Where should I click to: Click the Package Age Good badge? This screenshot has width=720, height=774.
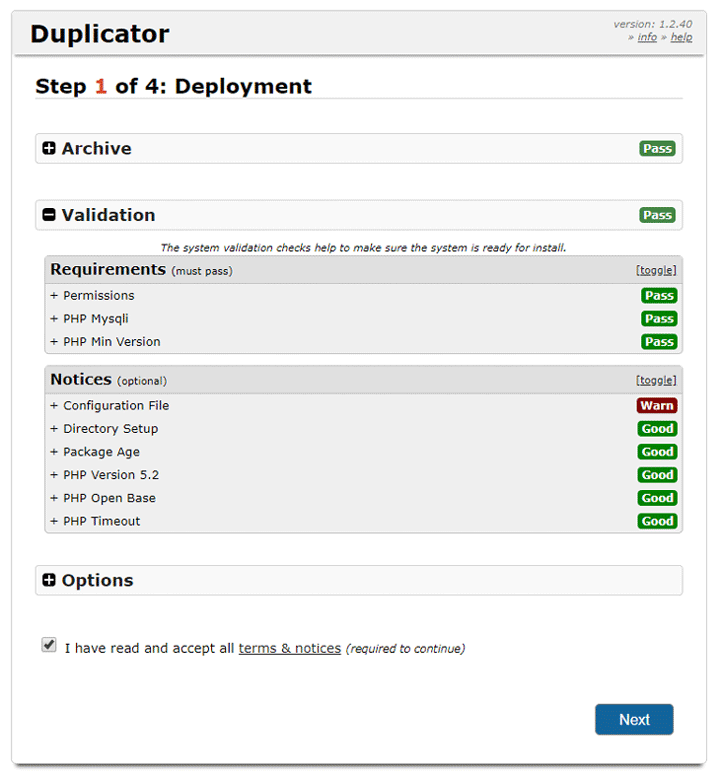click(657, 452)
